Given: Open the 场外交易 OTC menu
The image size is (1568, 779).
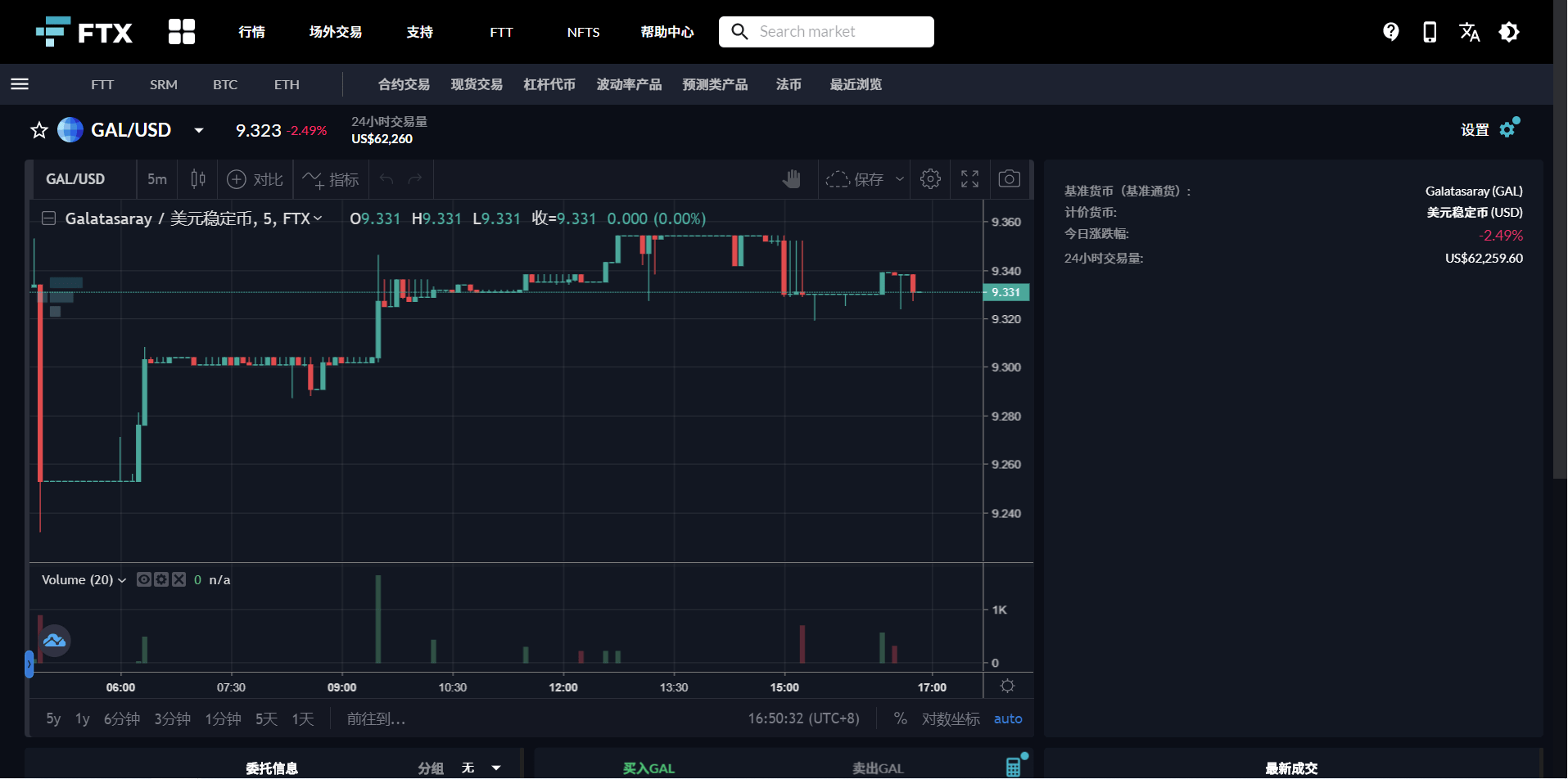Looking at the screenshot, I should point(336,32).
